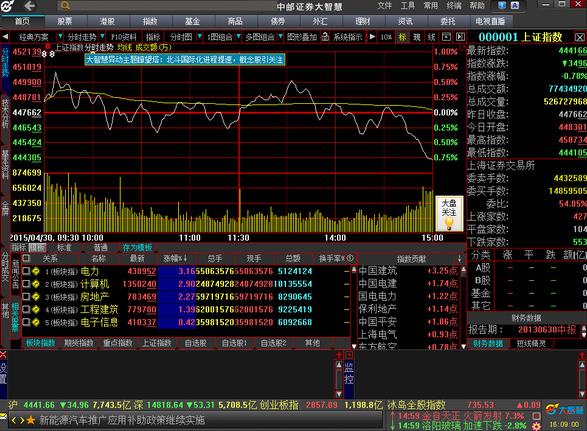Click the red square icon beside news ticker
The image size is (587, 431).
coord(536,416)
